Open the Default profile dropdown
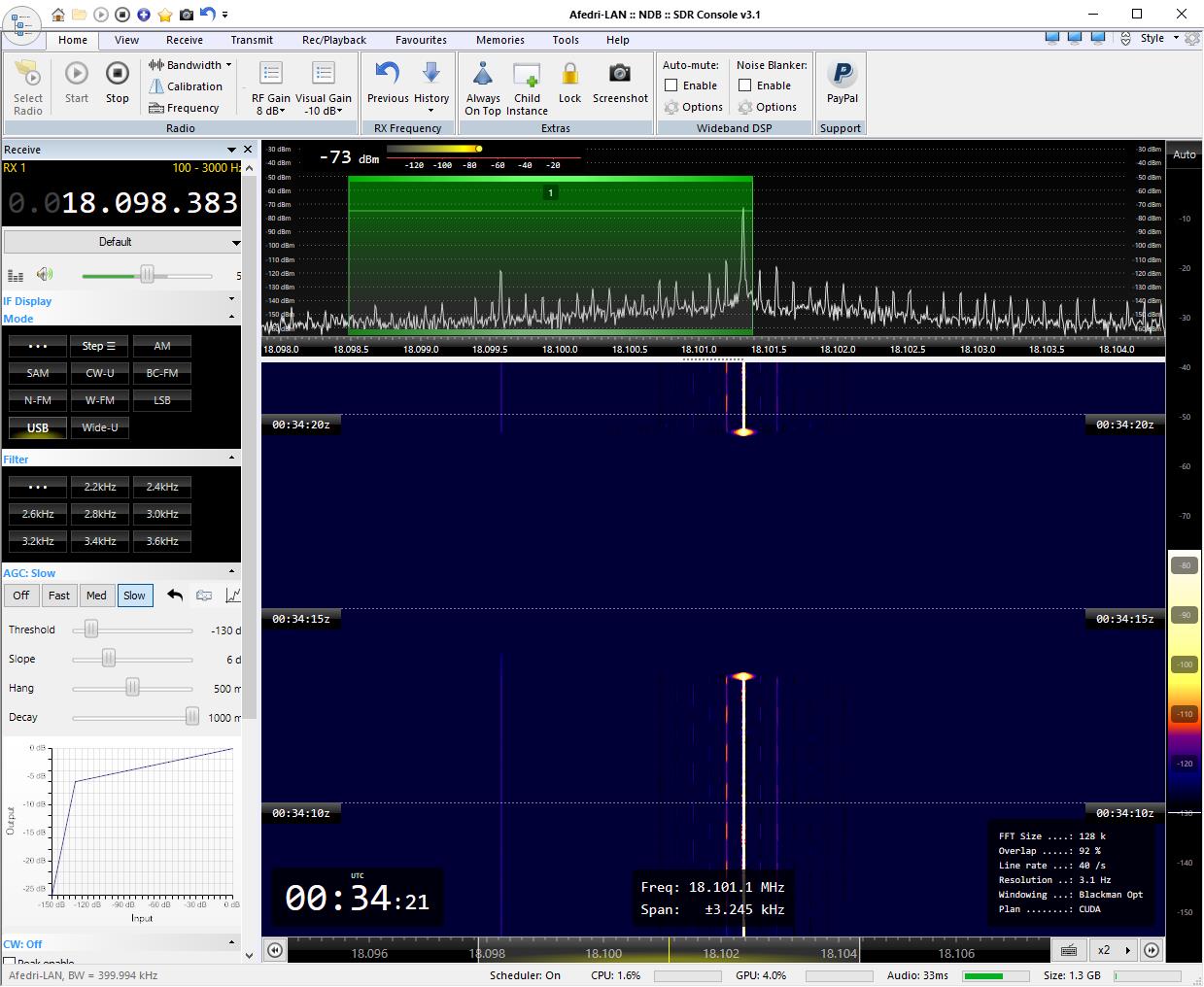This screenshot has width=1204, height=987. point(121,242)
